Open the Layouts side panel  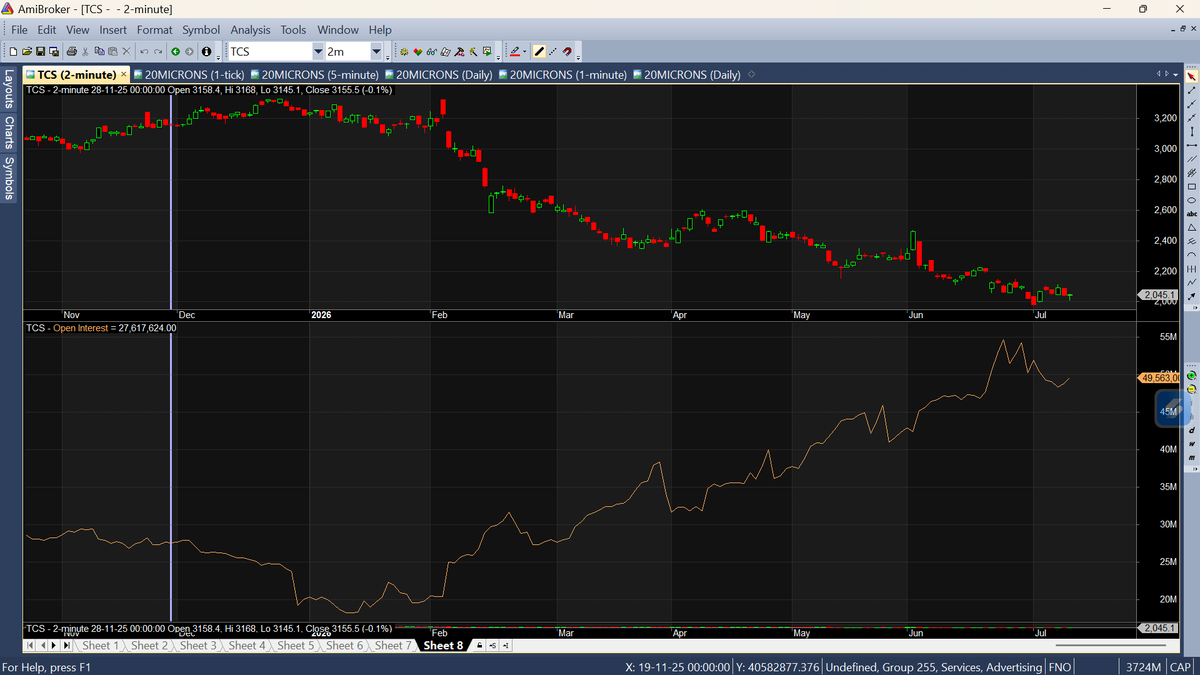(x=9, y=89)
